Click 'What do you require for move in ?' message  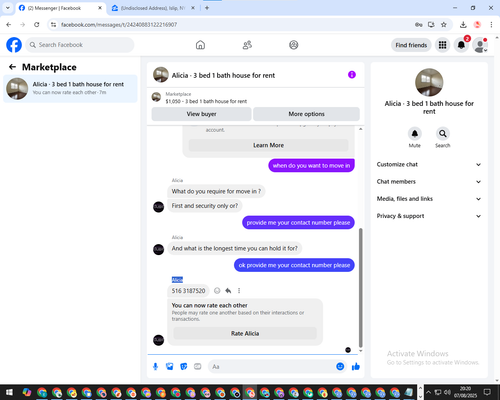pos(216,191)
